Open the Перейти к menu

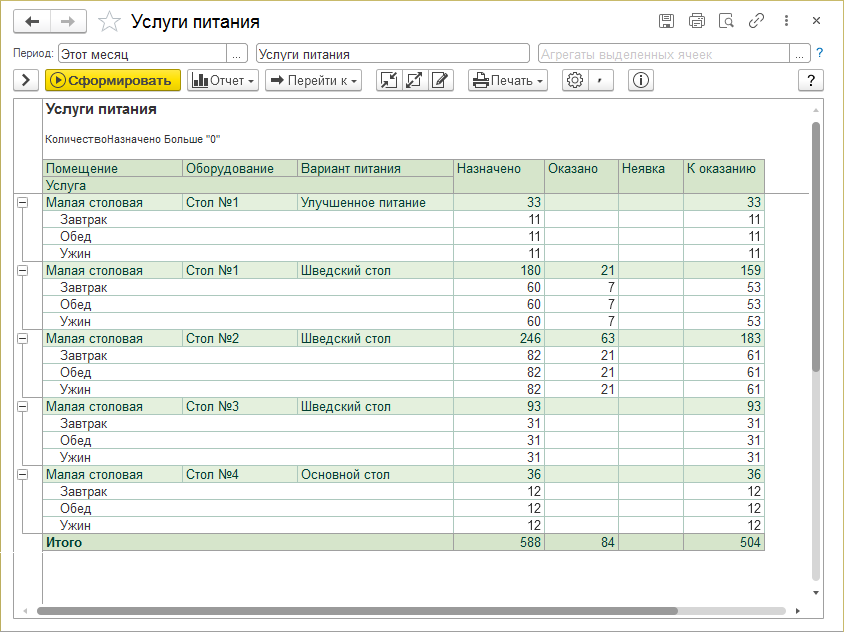click(x=313, y=80)
